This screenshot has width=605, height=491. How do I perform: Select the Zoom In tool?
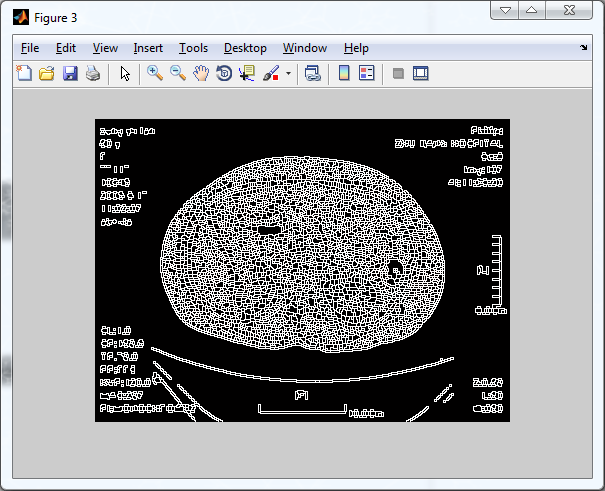(155, 73)
